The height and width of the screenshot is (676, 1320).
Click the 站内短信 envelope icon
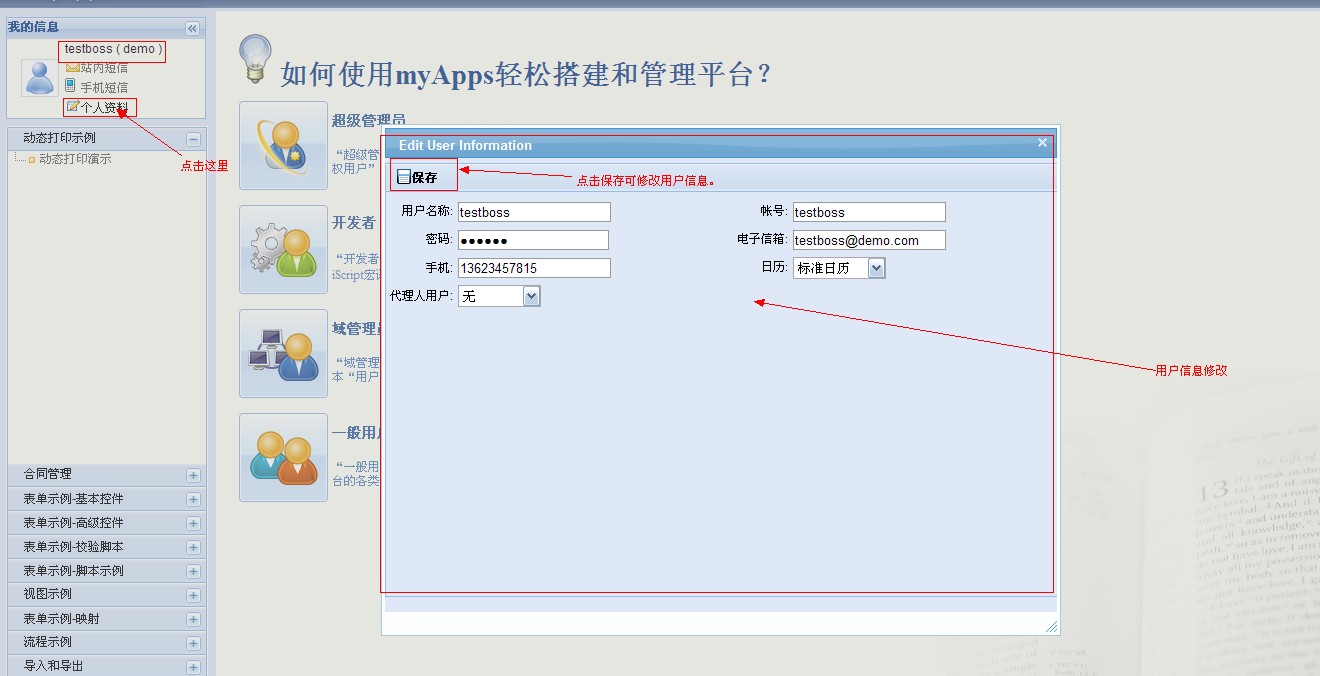pos(72,68)
